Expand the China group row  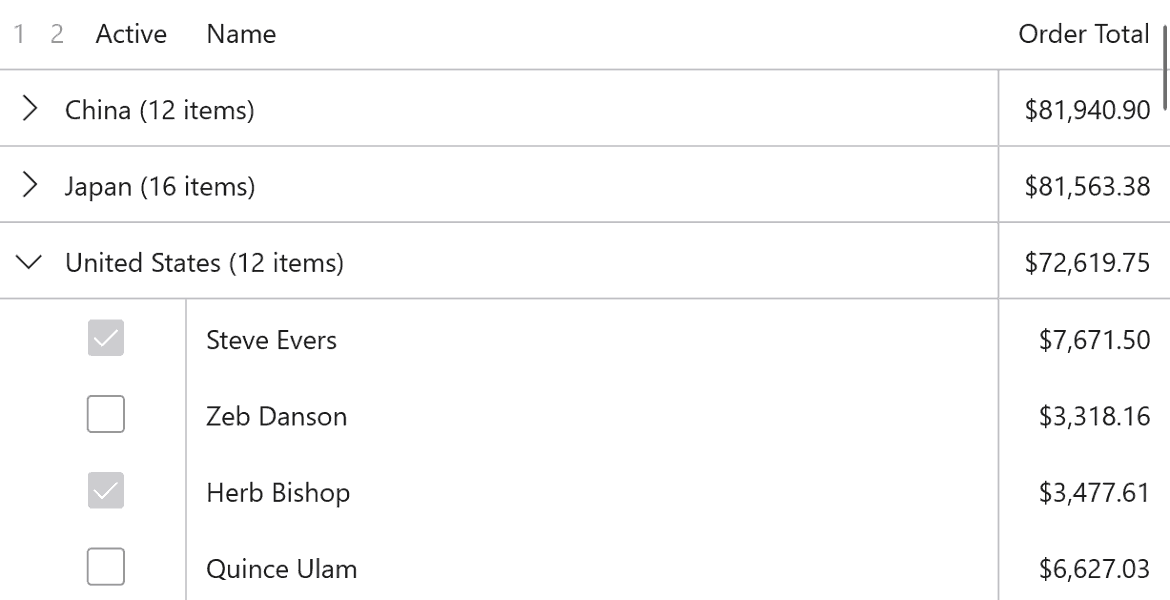pos(31,109)
